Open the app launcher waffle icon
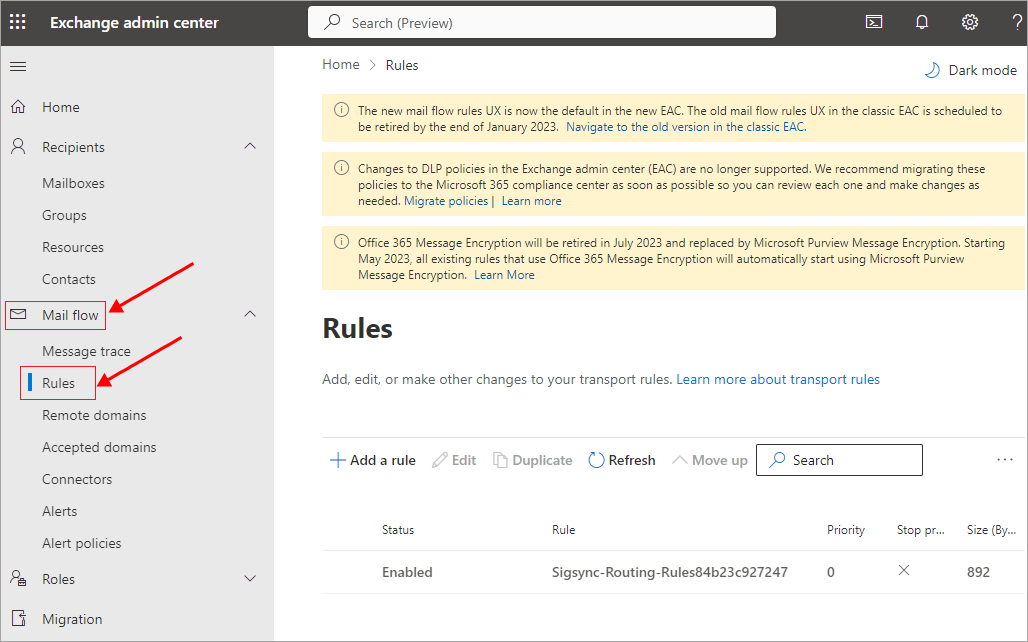 click(18, 22)
